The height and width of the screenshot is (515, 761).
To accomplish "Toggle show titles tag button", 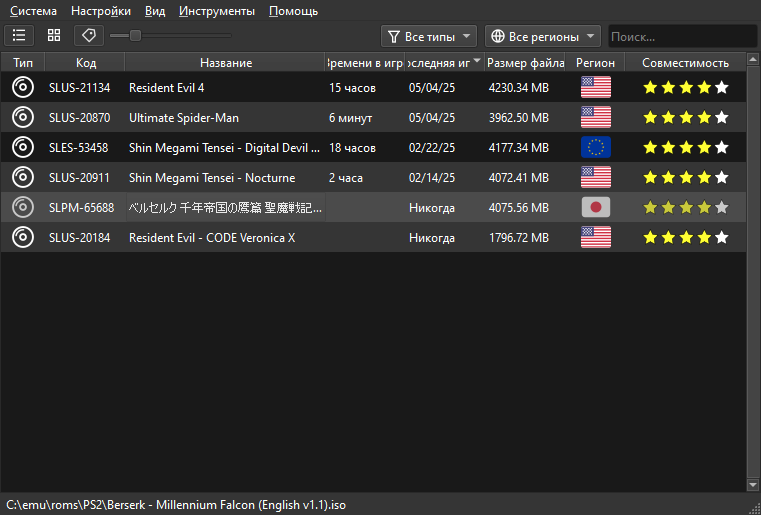I will 89,35.
